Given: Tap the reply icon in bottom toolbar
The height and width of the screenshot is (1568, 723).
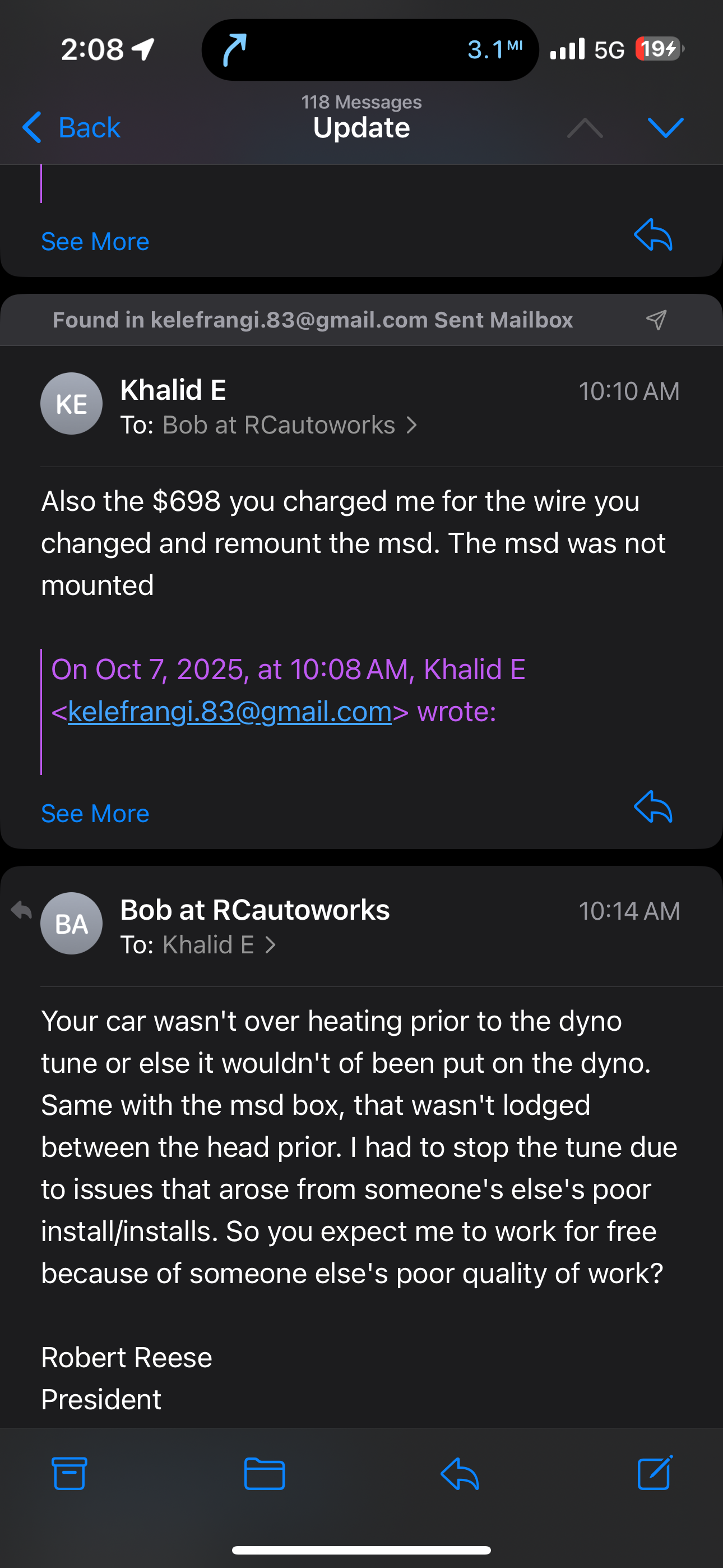Looking at the screenshot, I should point(460,1474).
